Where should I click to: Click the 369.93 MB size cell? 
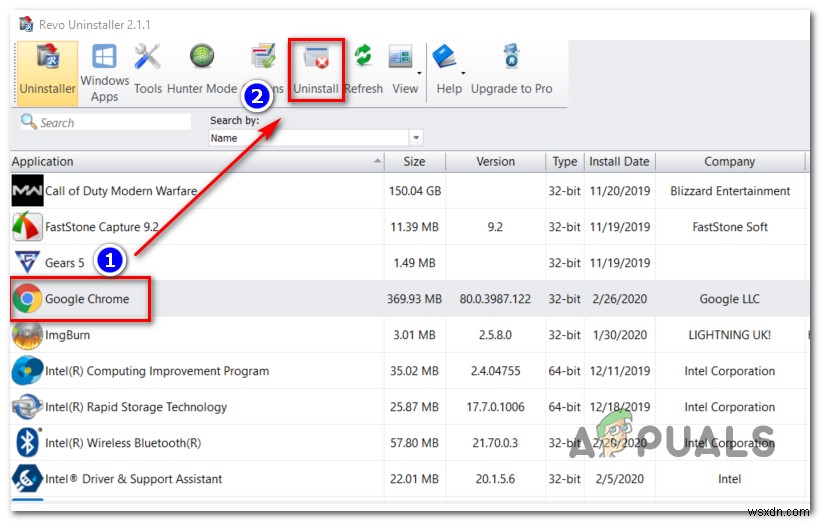(414, 299)
